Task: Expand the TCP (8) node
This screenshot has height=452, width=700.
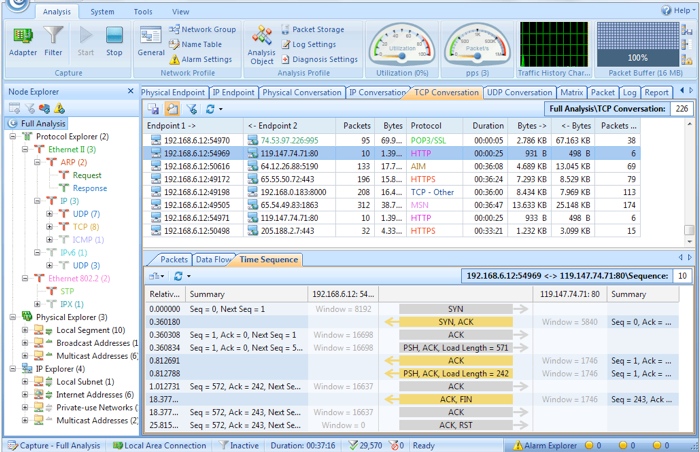Action: pyautogui.click(x=50, y=226)
